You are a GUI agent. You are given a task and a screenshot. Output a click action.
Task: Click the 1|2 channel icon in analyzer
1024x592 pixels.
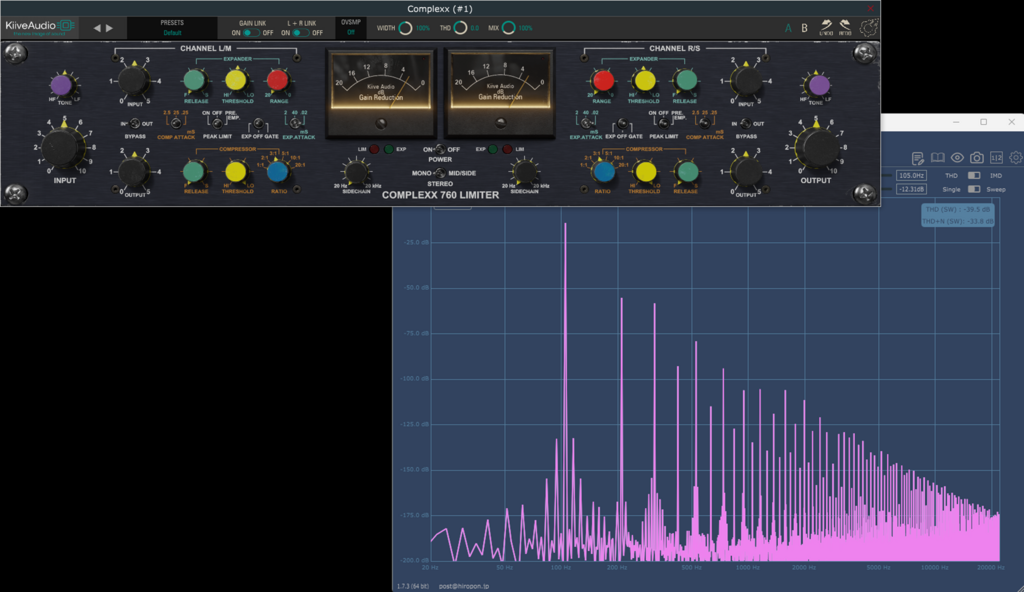coord(996,157)
